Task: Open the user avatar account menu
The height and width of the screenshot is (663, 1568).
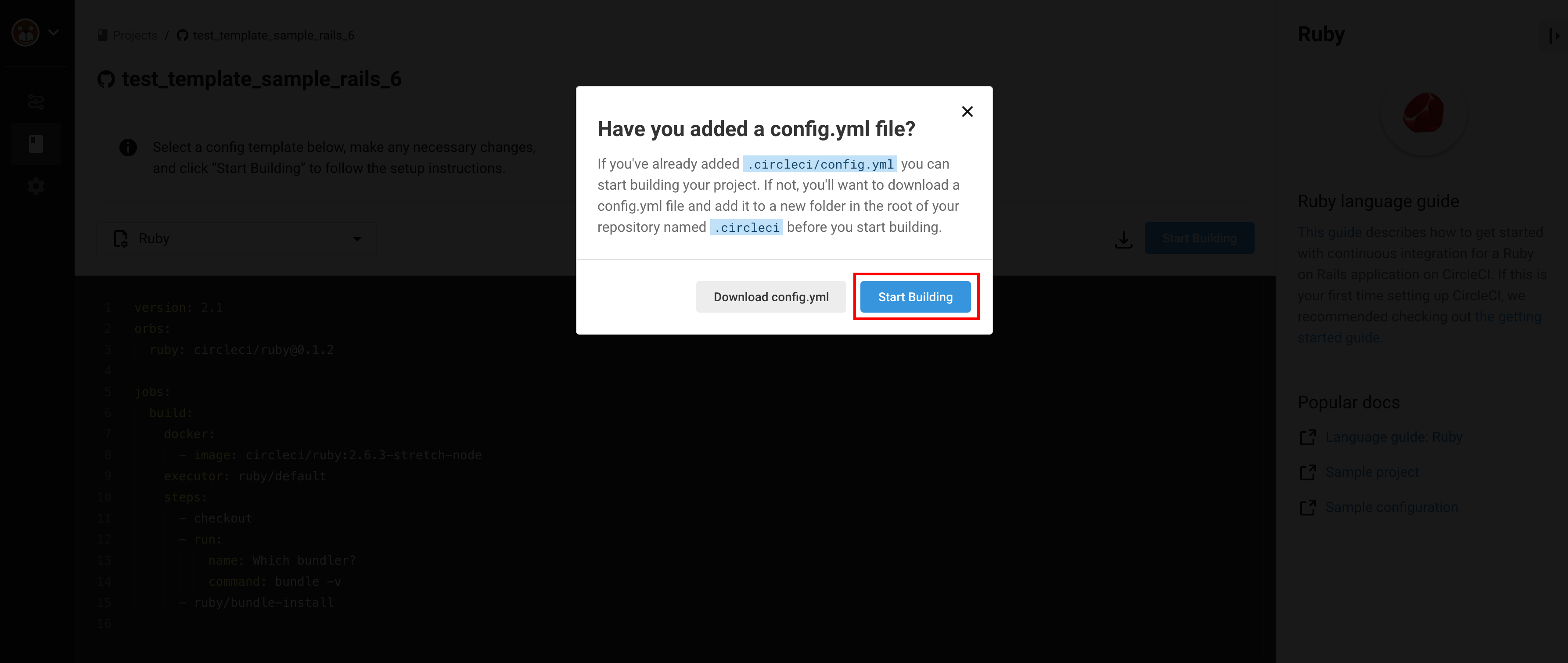Action: point(25,33)
